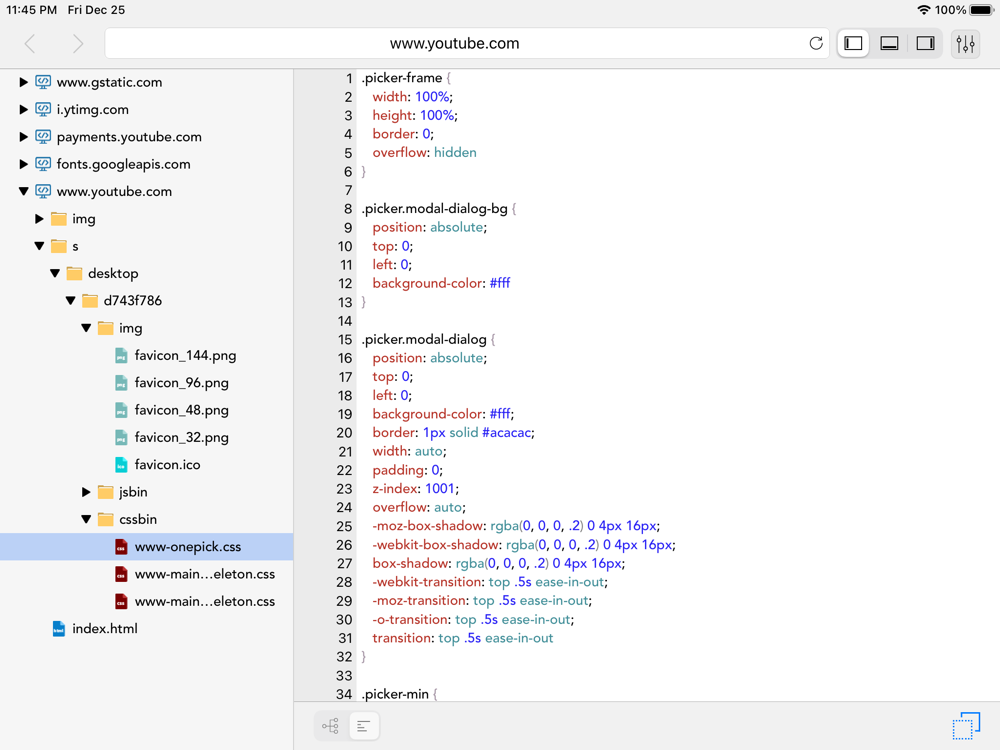The image size is (1000, 750).
Task: Go back with the left arrow
Action: 30,43
